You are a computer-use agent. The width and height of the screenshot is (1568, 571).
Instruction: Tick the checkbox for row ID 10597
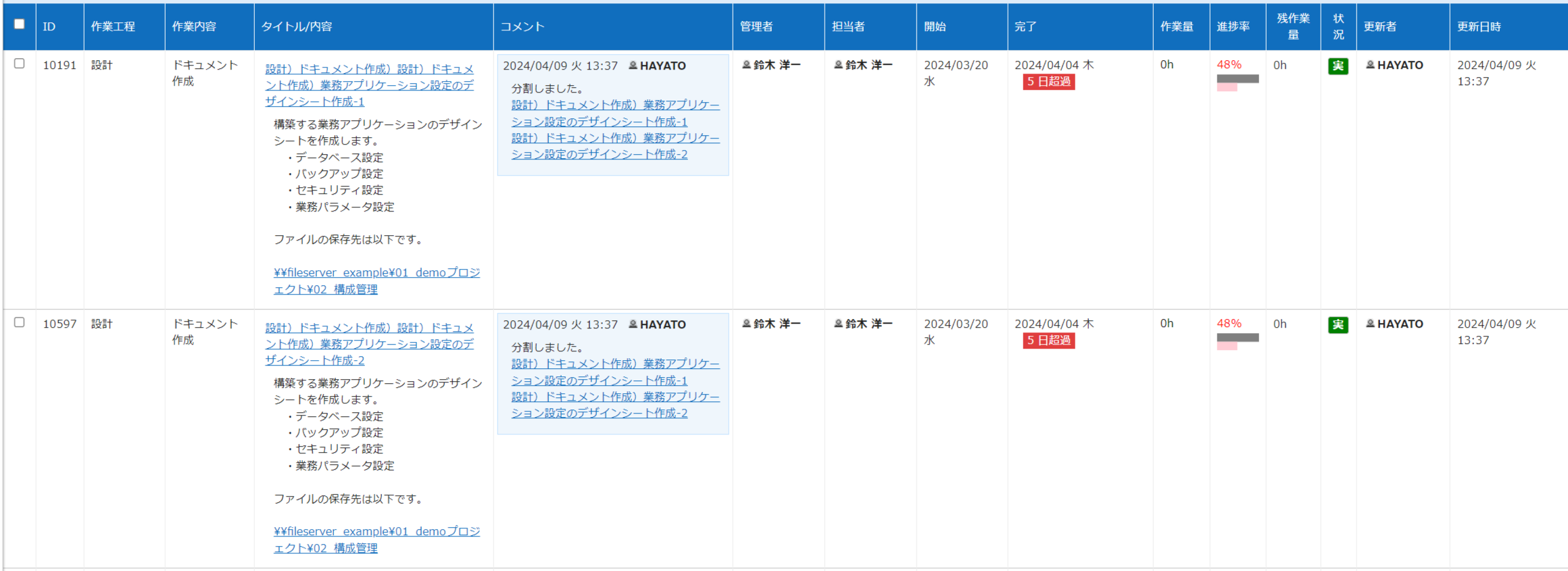(20, 322)
